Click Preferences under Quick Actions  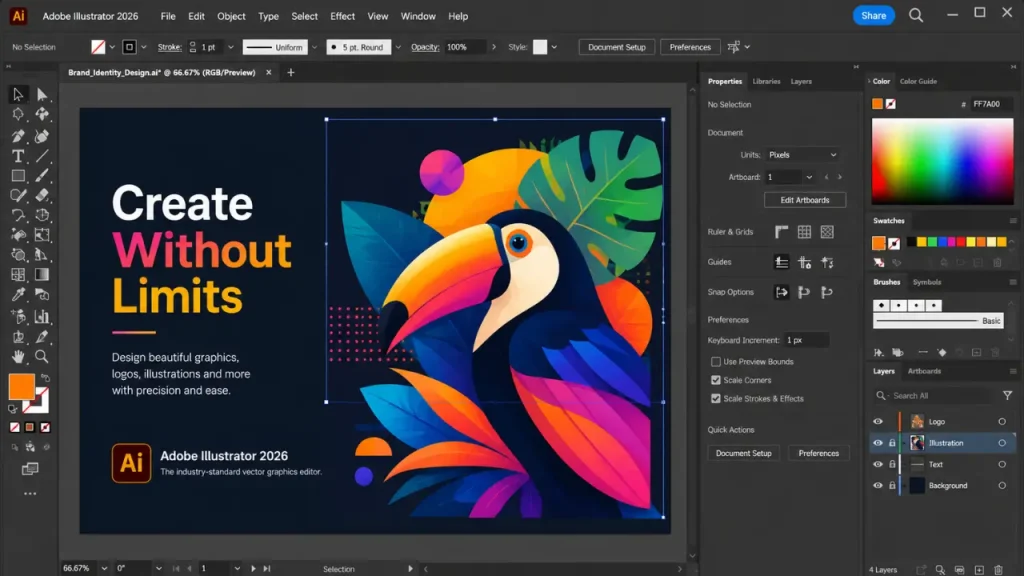[818, 453]
